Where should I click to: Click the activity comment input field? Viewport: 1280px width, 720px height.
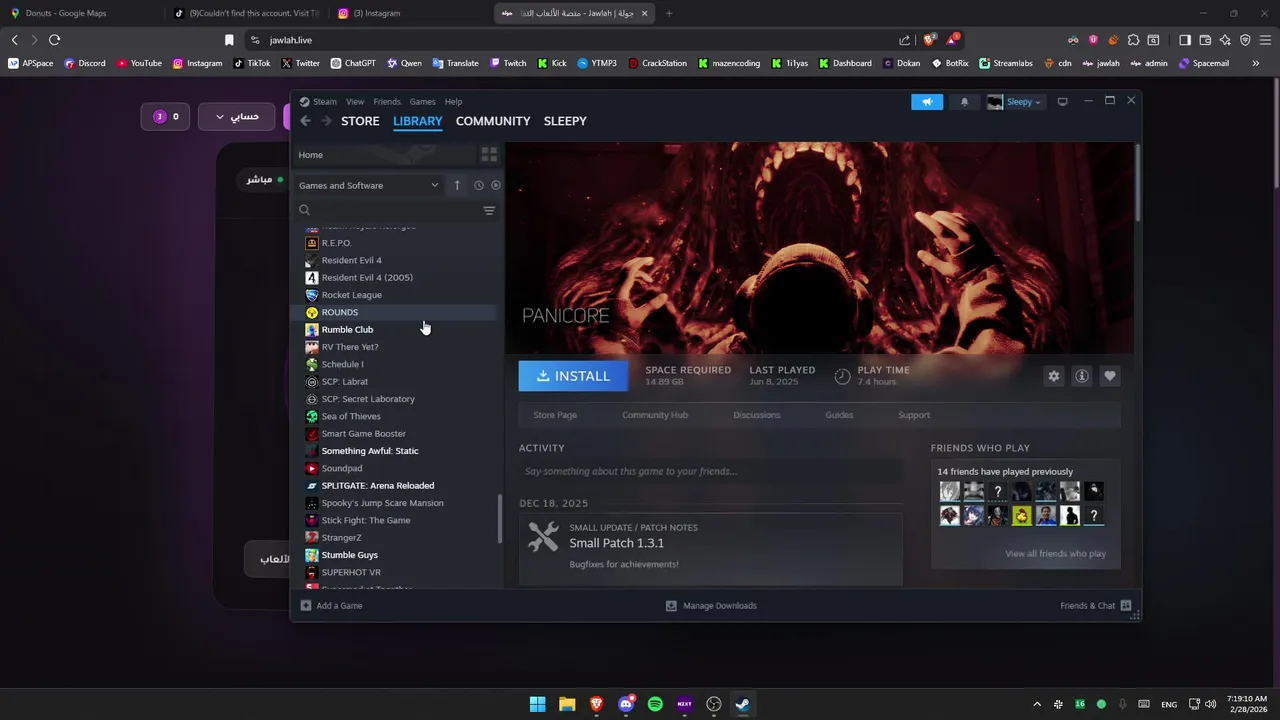click(x=710, y=471)
